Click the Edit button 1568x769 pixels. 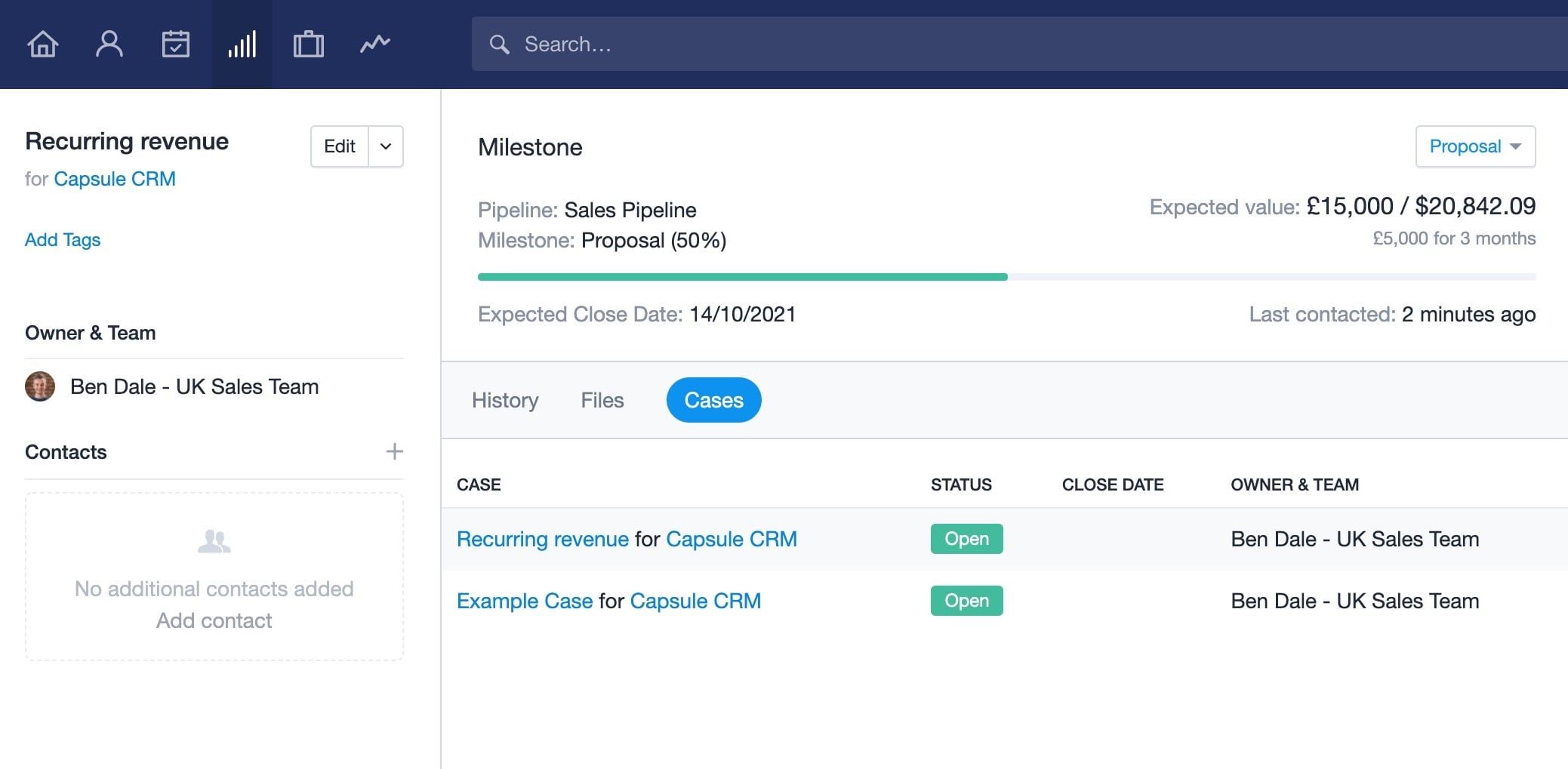coord(340,146)
